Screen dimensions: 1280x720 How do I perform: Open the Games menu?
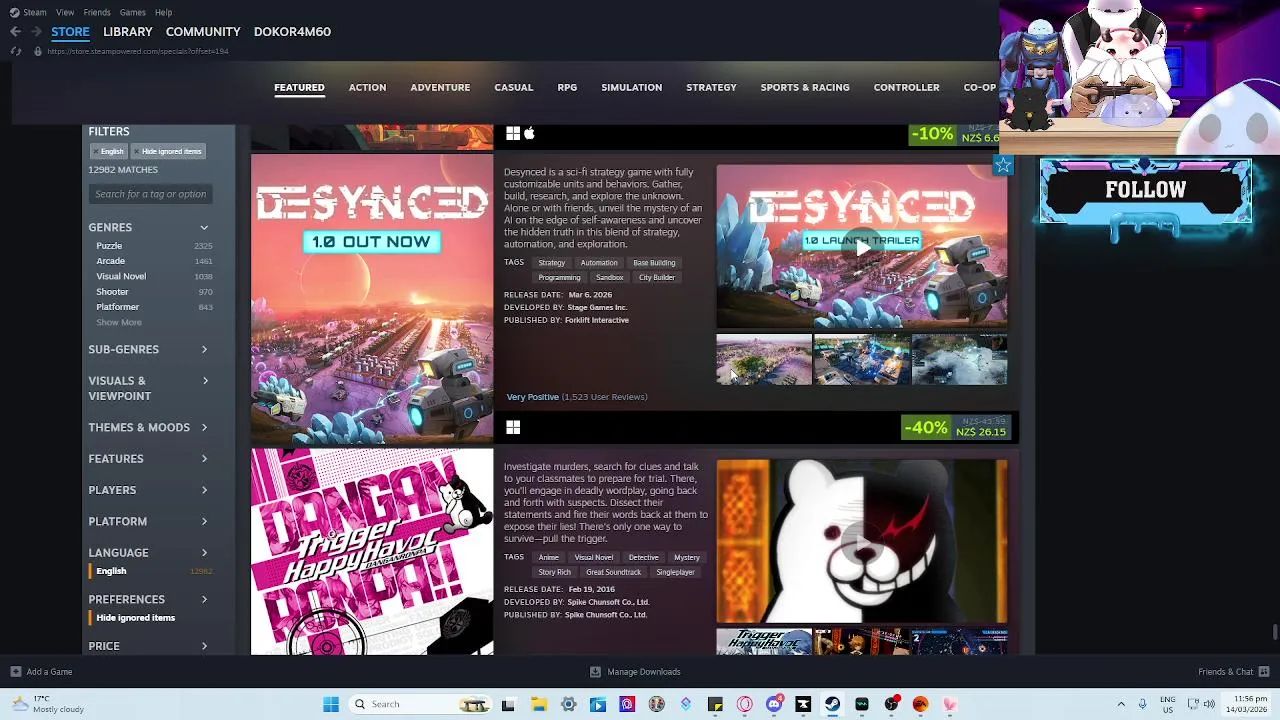pos(132,12)
